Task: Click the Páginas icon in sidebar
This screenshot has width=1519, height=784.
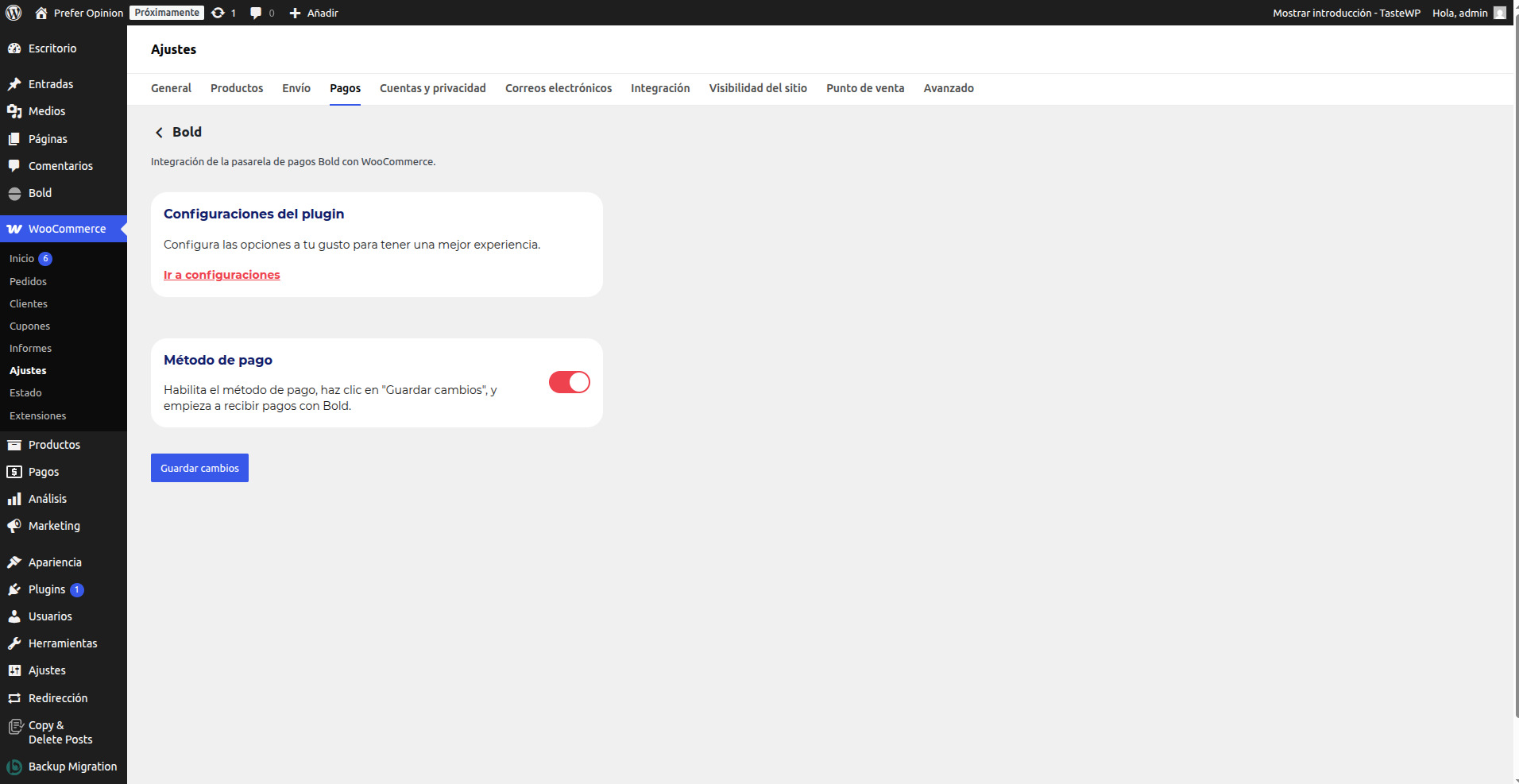Action: pyautogui.click(x=14, y=139)
